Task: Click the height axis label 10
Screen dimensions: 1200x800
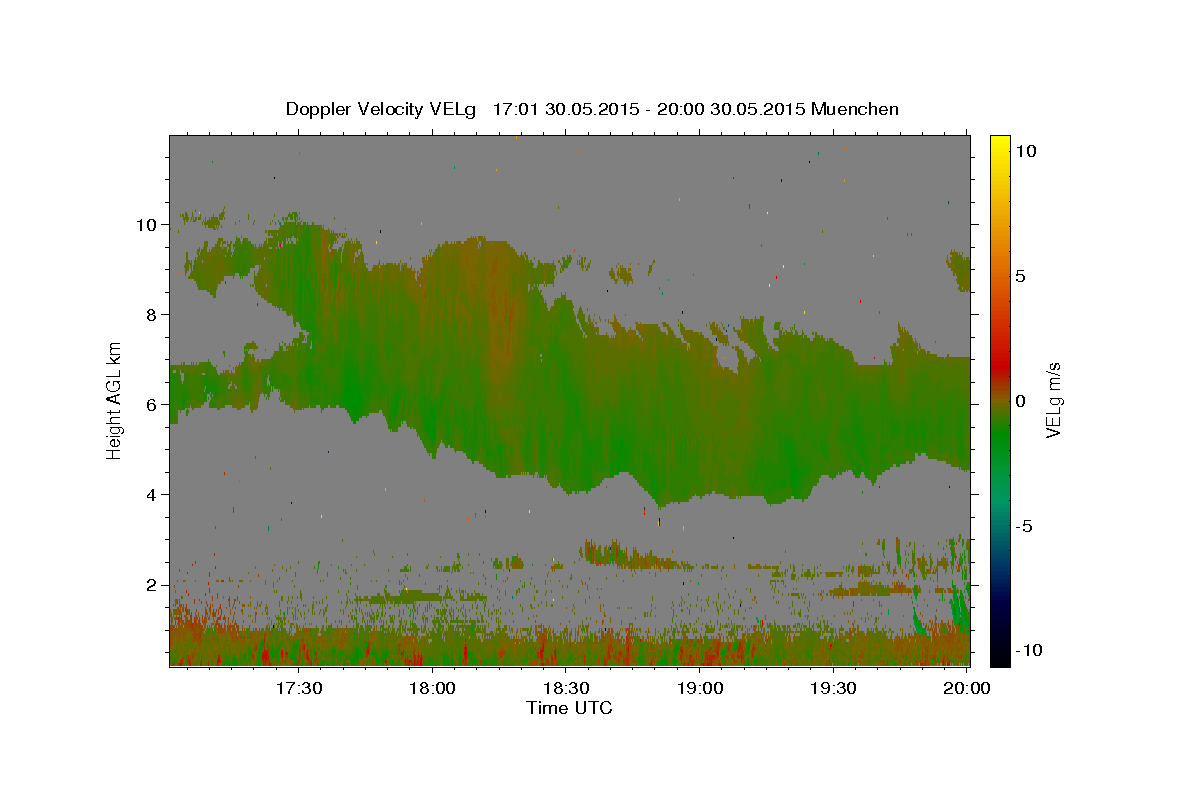Action: [146, 225]
